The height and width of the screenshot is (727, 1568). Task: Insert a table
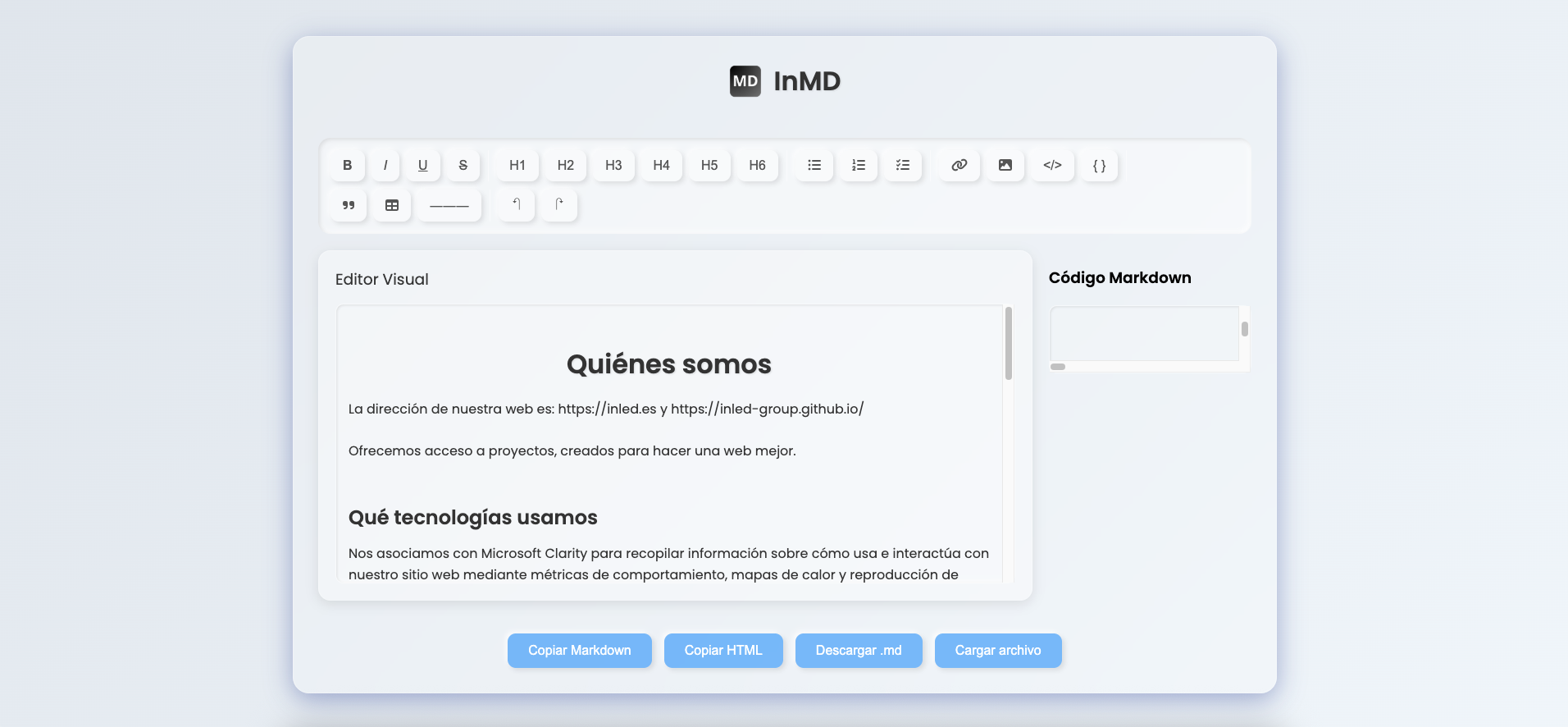392,205
